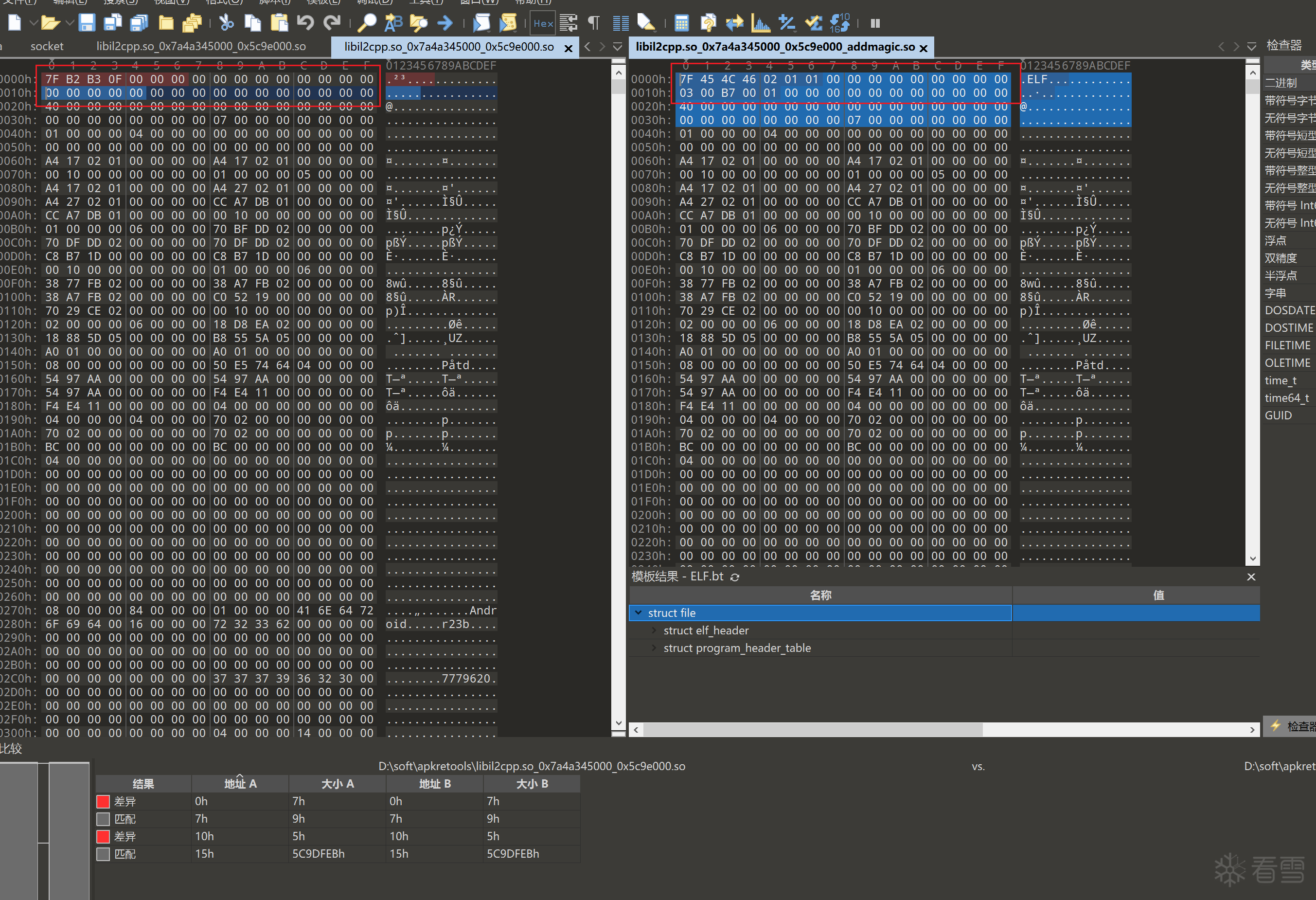Open the Calculator tool icon
1316x900 pixels.
[681, 23]
